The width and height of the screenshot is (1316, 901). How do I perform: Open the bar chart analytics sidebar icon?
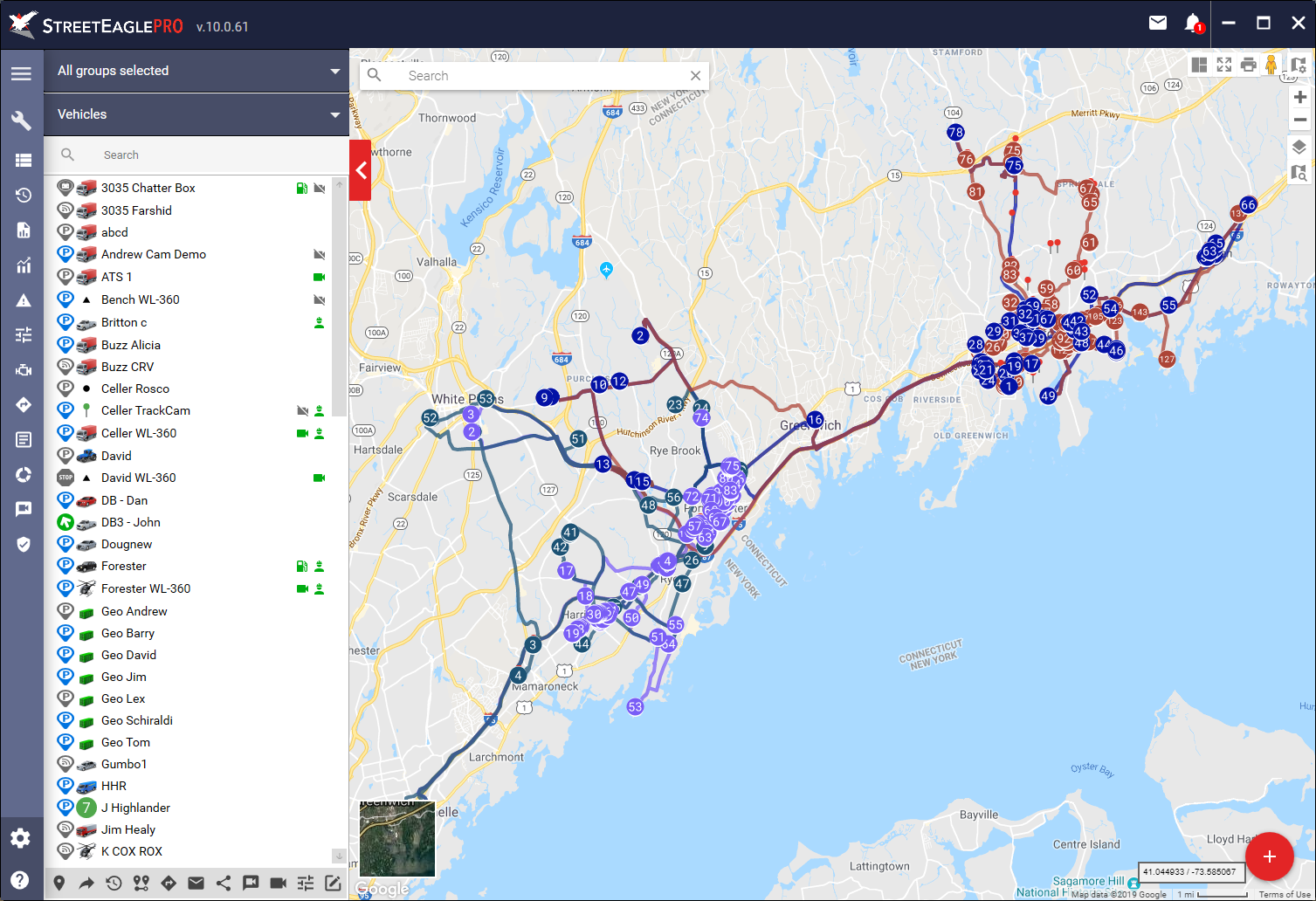tap(24, 265)
